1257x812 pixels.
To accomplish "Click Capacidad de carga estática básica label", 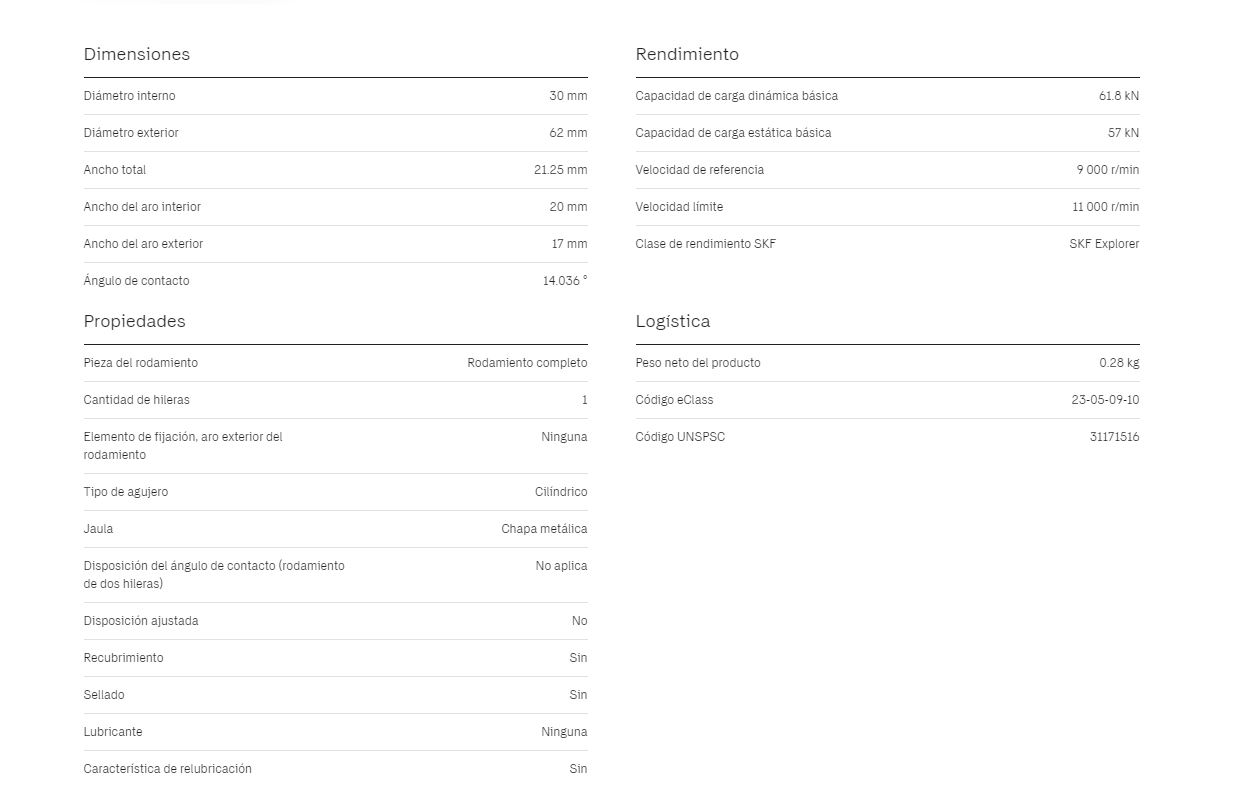I will (x=734, y=133).
